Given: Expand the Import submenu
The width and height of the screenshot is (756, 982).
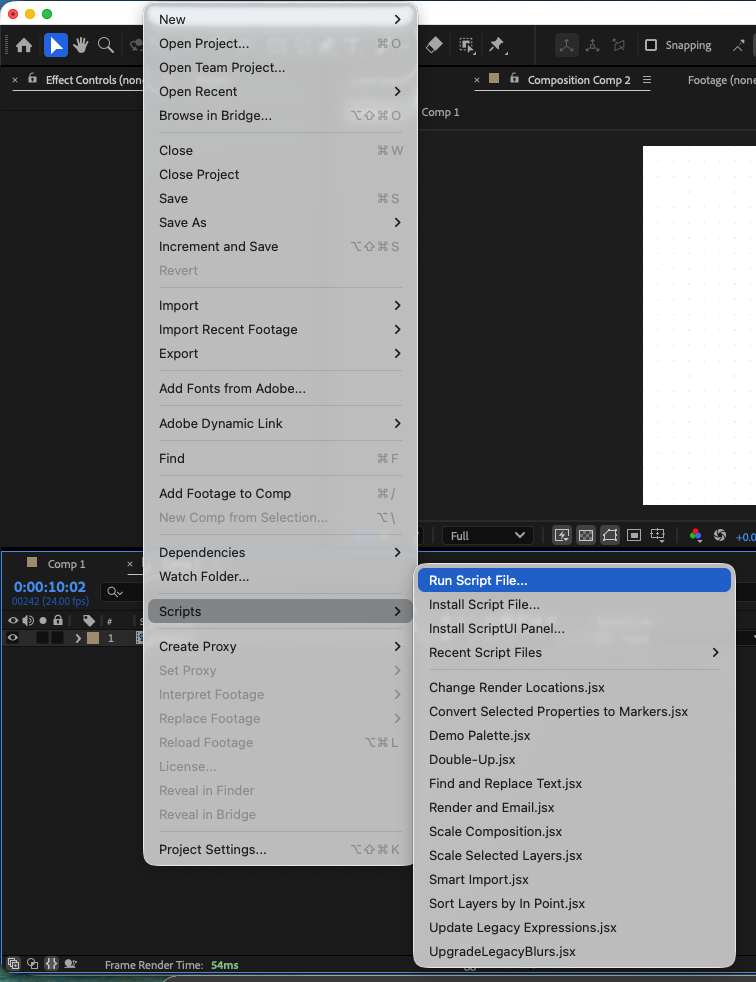Looking at the screenshot, I should coord(279,306).
